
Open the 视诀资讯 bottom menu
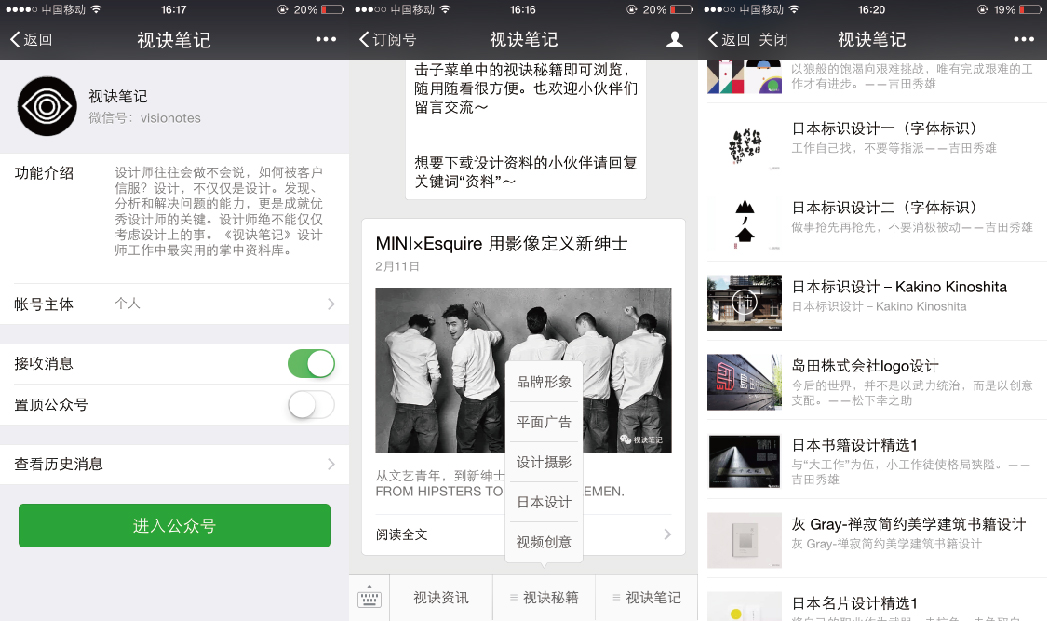pyautogui.click(x=441, y=598)
